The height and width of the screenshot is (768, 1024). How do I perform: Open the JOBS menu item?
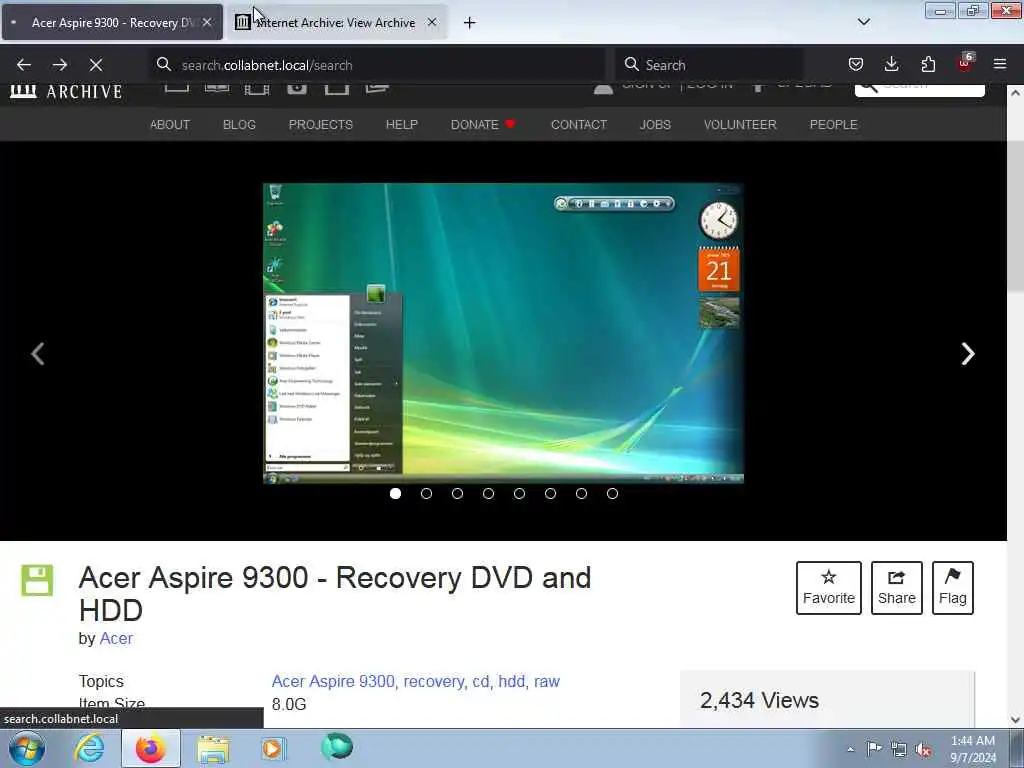[655, 124]
